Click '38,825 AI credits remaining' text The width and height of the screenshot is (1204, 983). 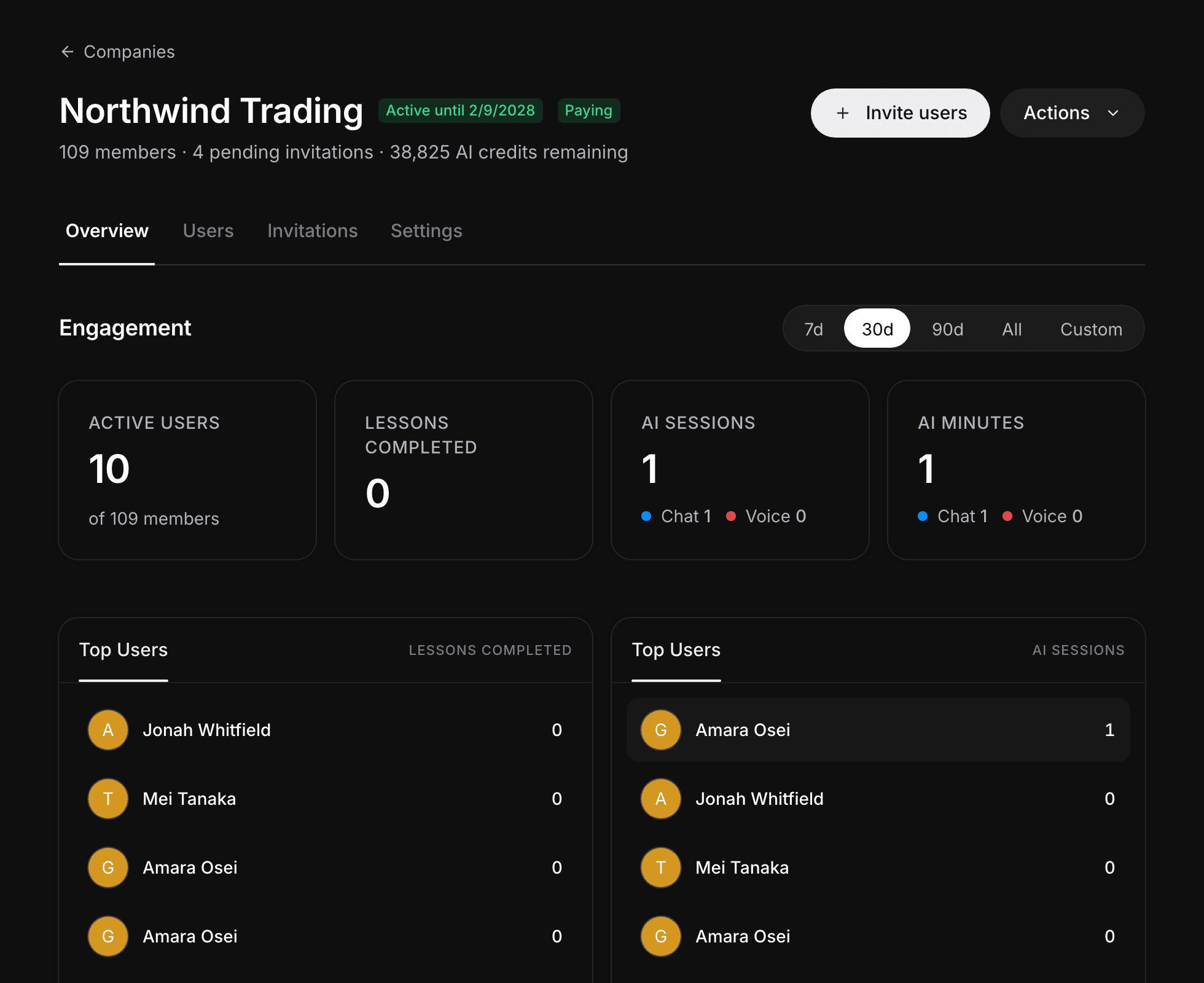point(509,152)
